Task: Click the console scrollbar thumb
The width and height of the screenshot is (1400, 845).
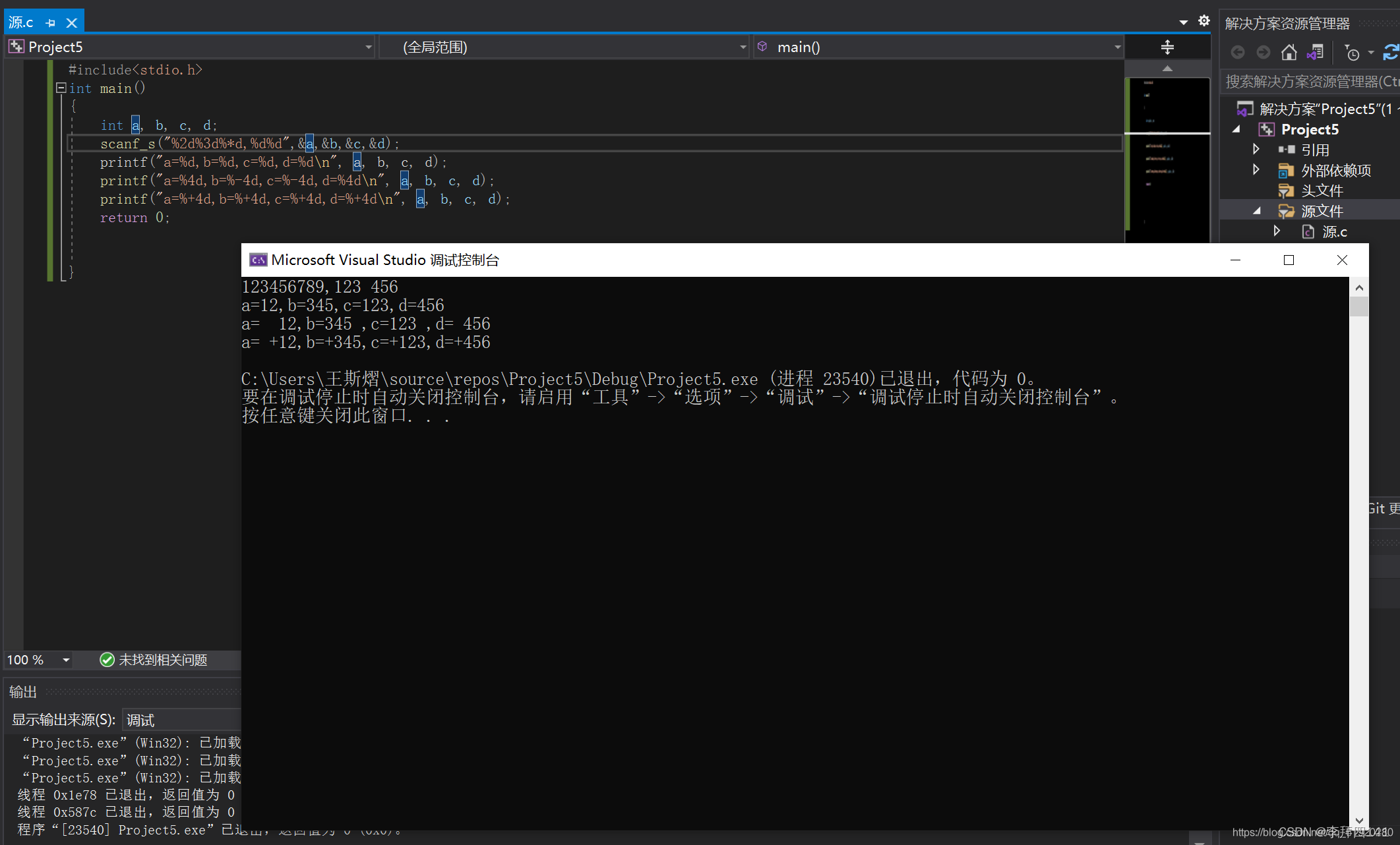Action: [x=1359, y=306]
